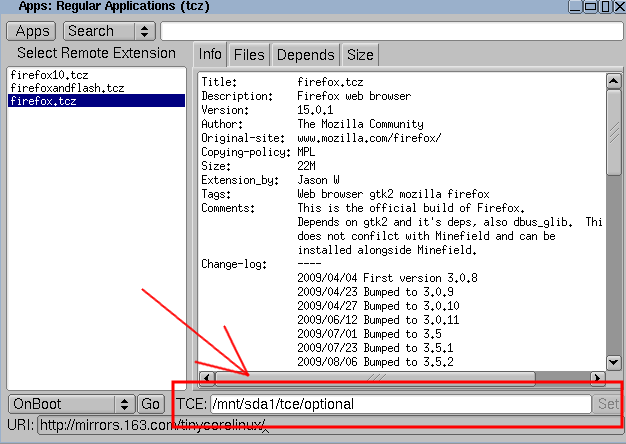
Task: Click the Version 15.0.1 text
Action: pos(315,110)
